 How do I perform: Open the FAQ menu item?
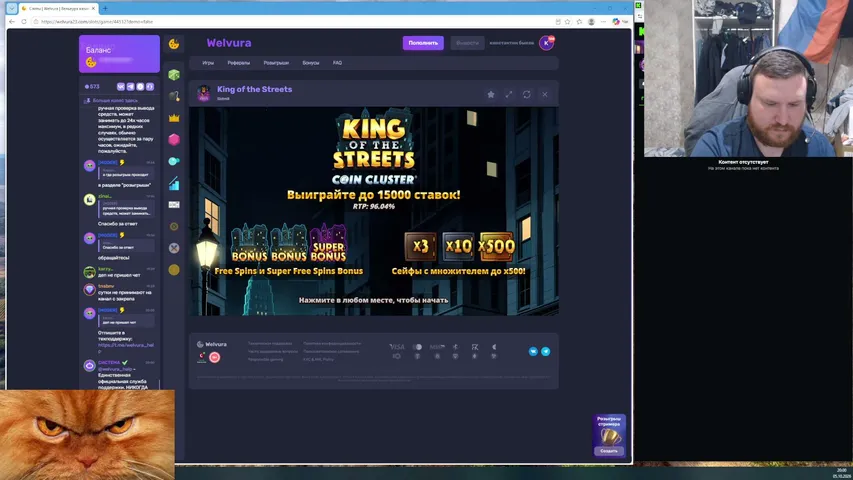point(337,63)
